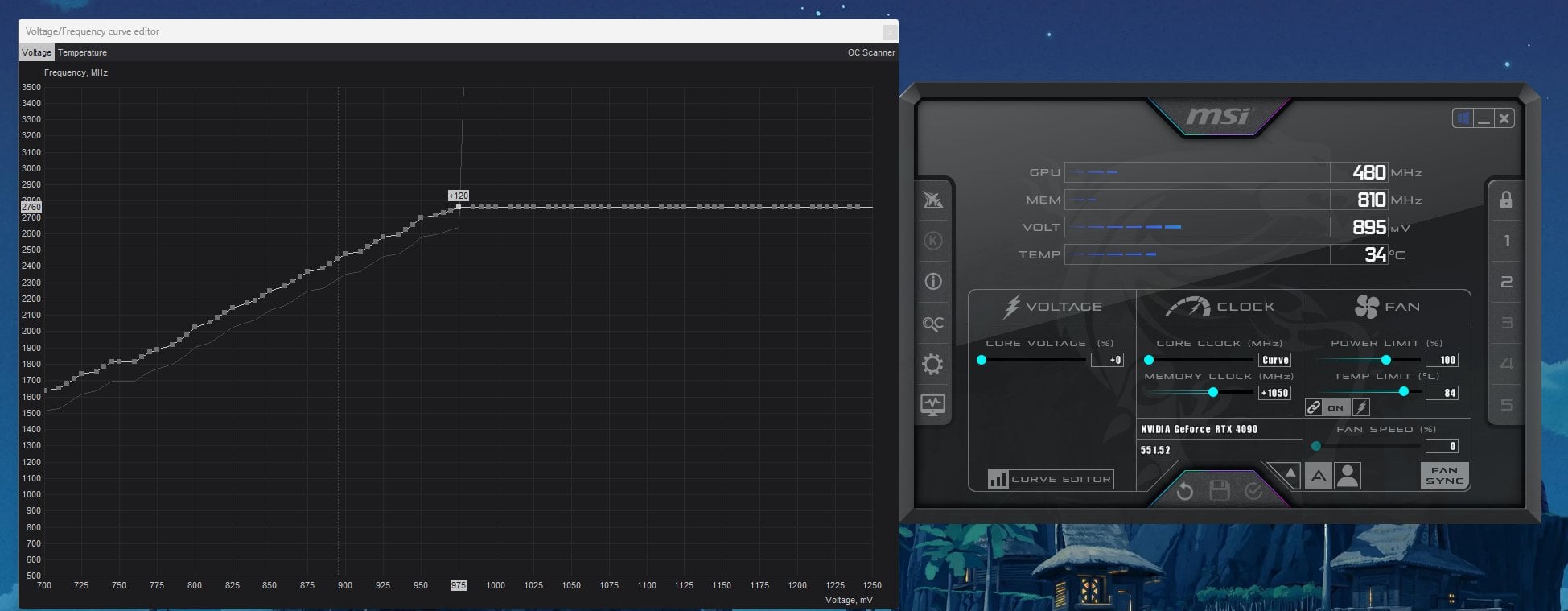Load profile slot 2
The width and height of the screenshot is (1568, 611).
tap(1506, 282)
